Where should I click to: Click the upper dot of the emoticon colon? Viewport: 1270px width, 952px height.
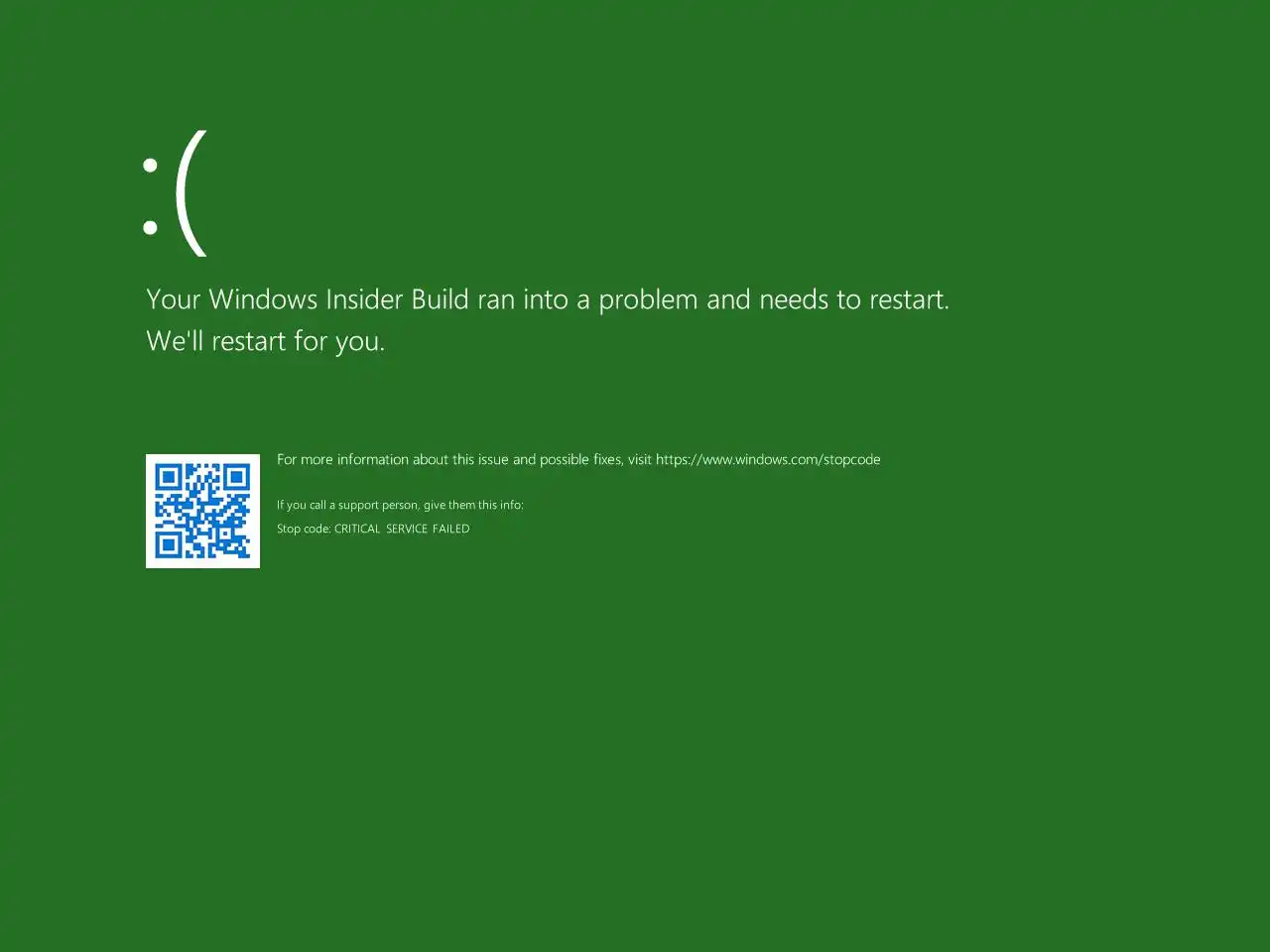(x=150, y=167)
